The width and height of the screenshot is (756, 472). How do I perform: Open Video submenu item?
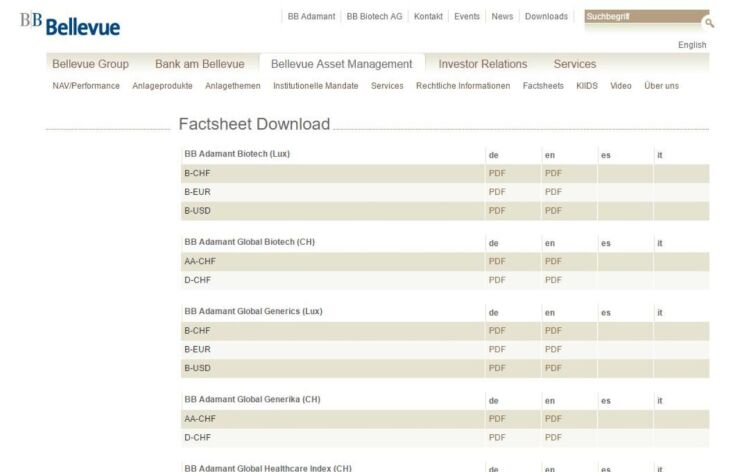tap(621, 86)
